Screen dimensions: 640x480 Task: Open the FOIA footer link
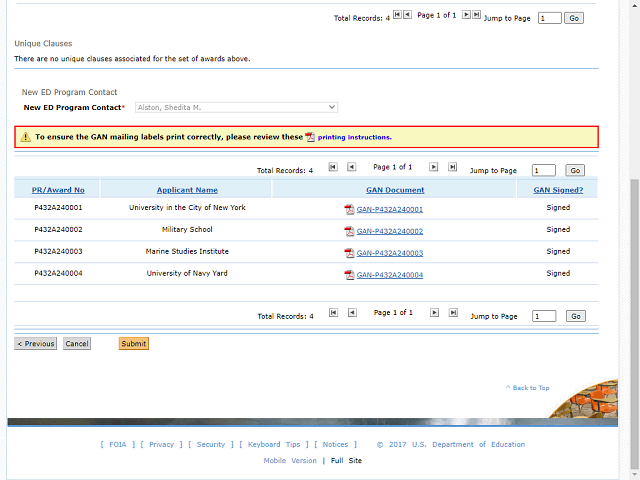[x=118, y=444]
